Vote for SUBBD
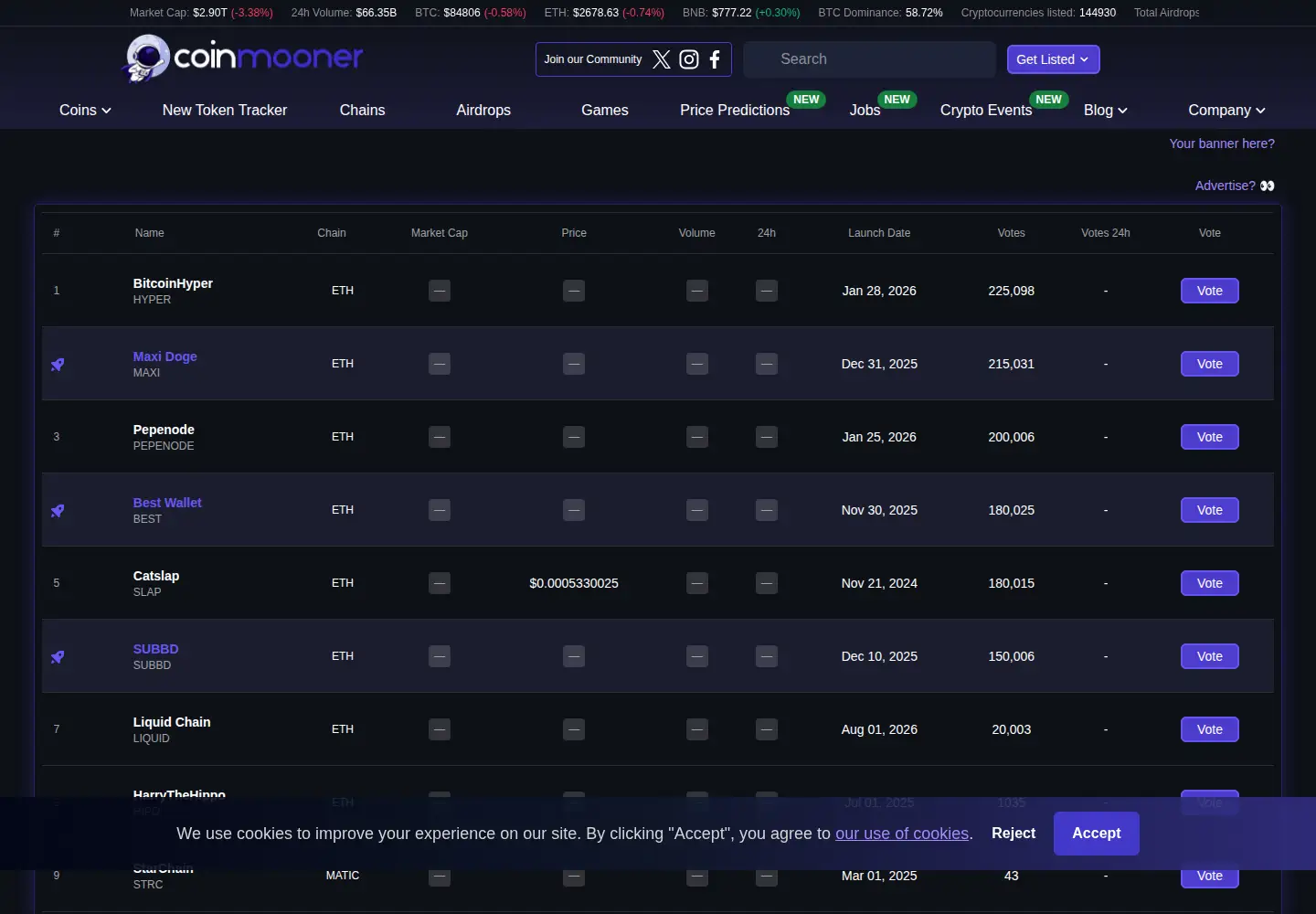Viewport: 1316px width, 914px height. 1210,656
